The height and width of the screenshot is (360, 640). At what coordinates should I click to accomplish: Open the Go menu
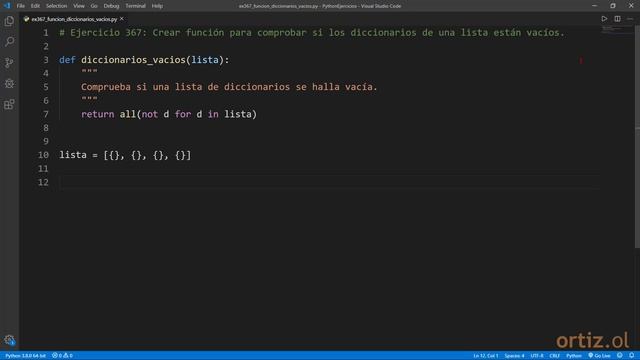94,6
